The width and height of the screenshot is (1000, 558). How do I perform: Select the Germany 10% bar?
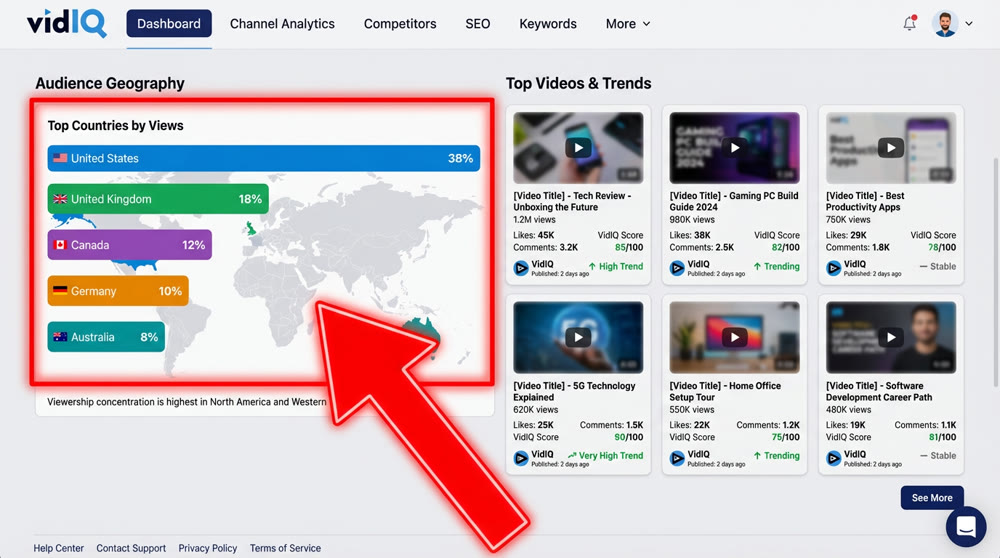tap(118, 291)
